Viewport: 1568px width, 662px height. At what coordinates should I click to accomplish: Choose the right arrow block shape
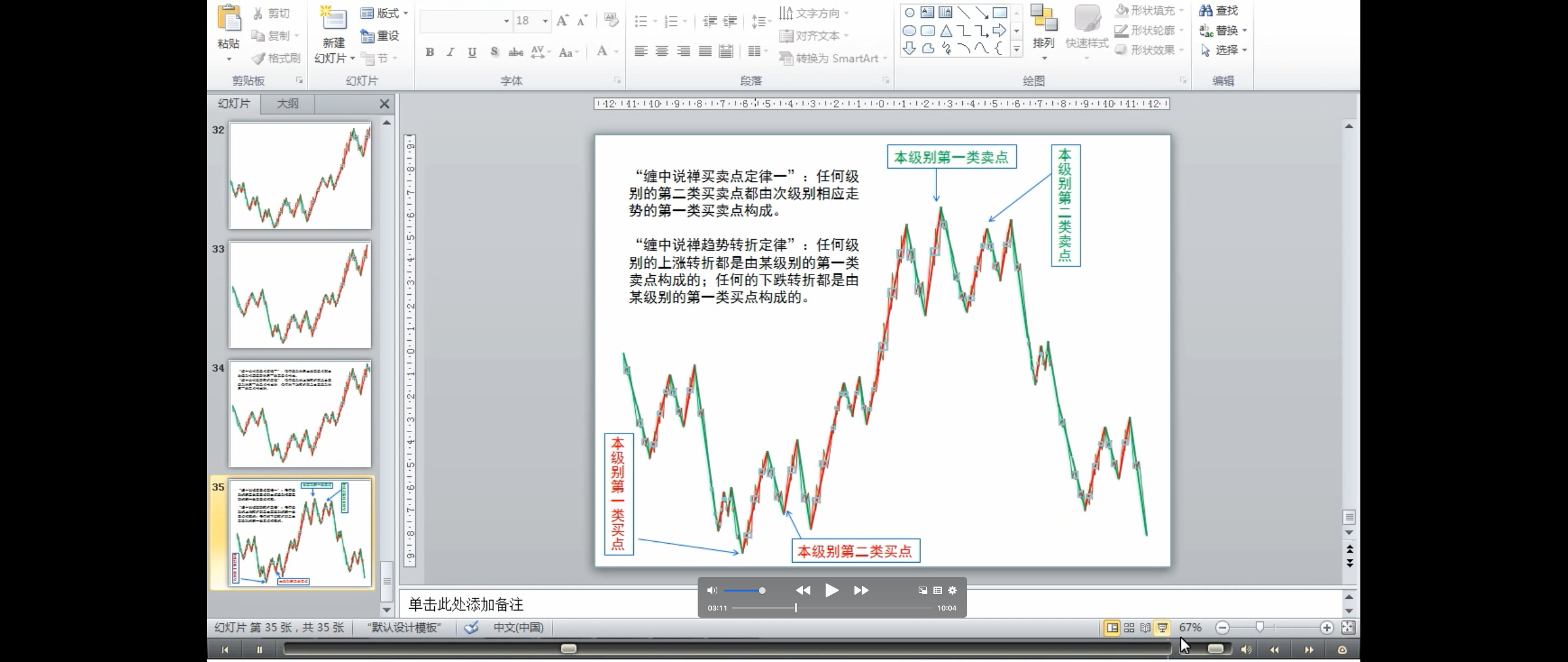tap(1000, 30)
